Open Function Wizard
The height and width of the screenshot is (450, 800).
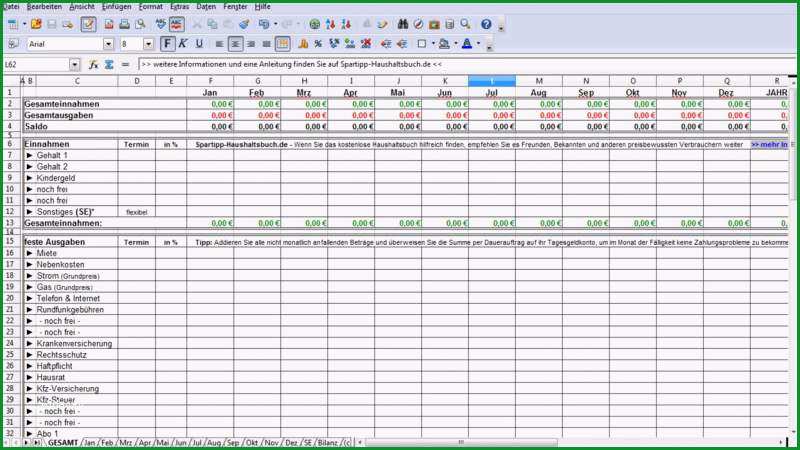(93, 65)
